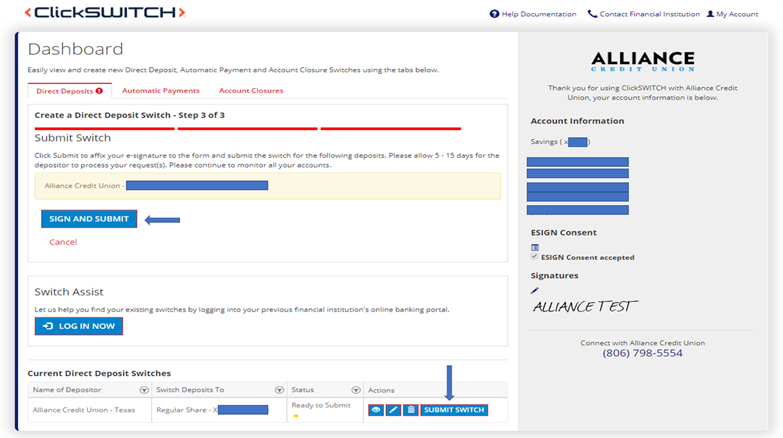Switch to Automatic Payments tab
The width and height of the screenshot is (783, 438).
point(161,90)
